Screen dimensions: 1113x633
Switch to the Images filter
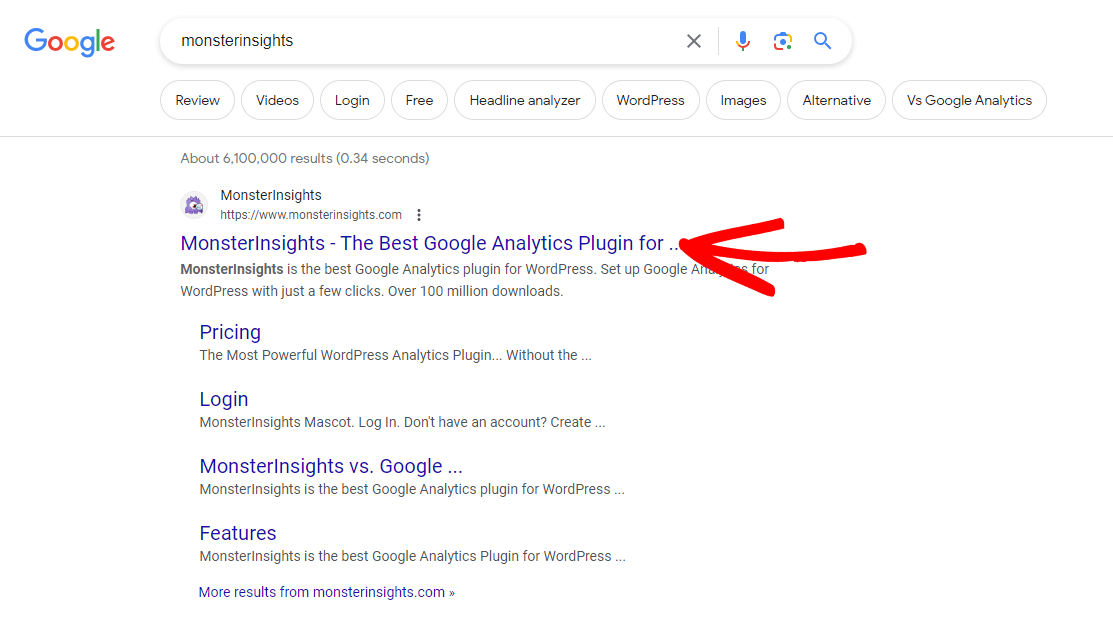coord(743,100)
